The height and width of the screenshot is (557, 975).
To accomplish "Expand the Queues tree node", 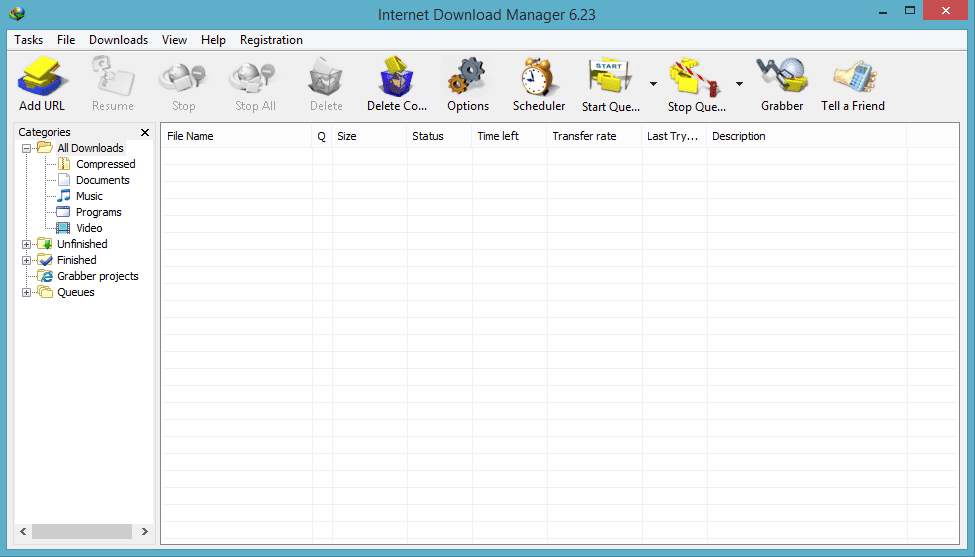I will (x=26, y=293).
